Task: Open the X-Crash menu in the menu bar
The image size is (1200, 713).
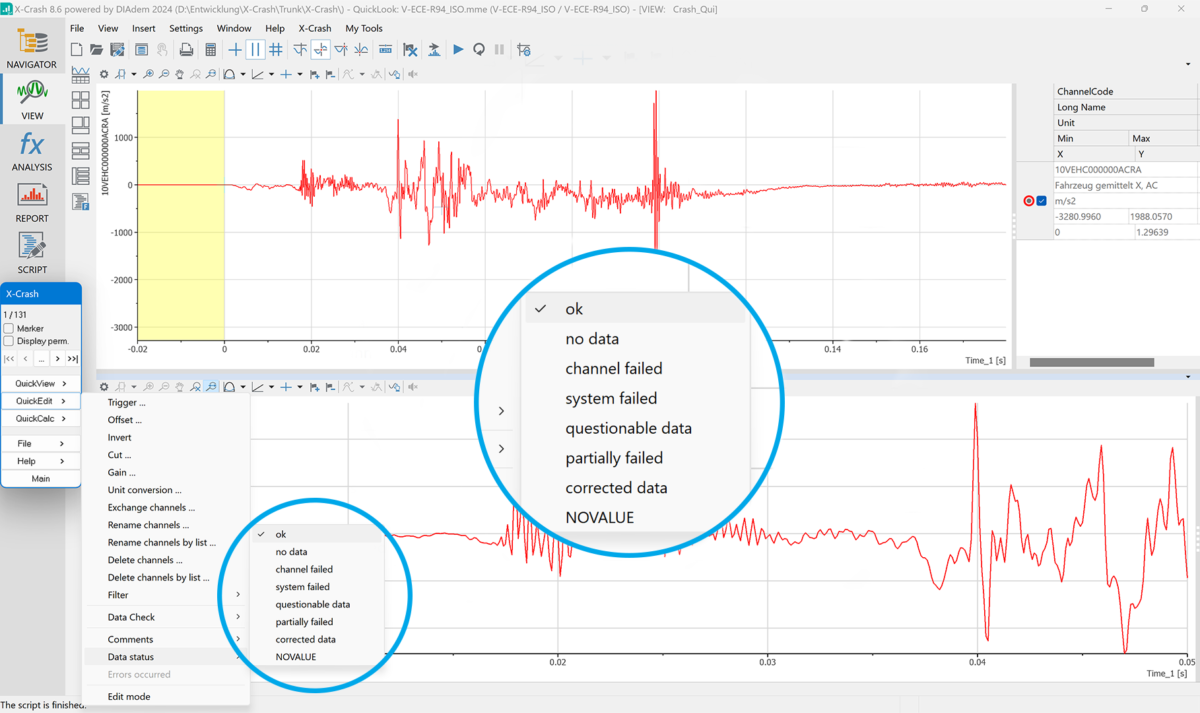Action: [315, 29]
